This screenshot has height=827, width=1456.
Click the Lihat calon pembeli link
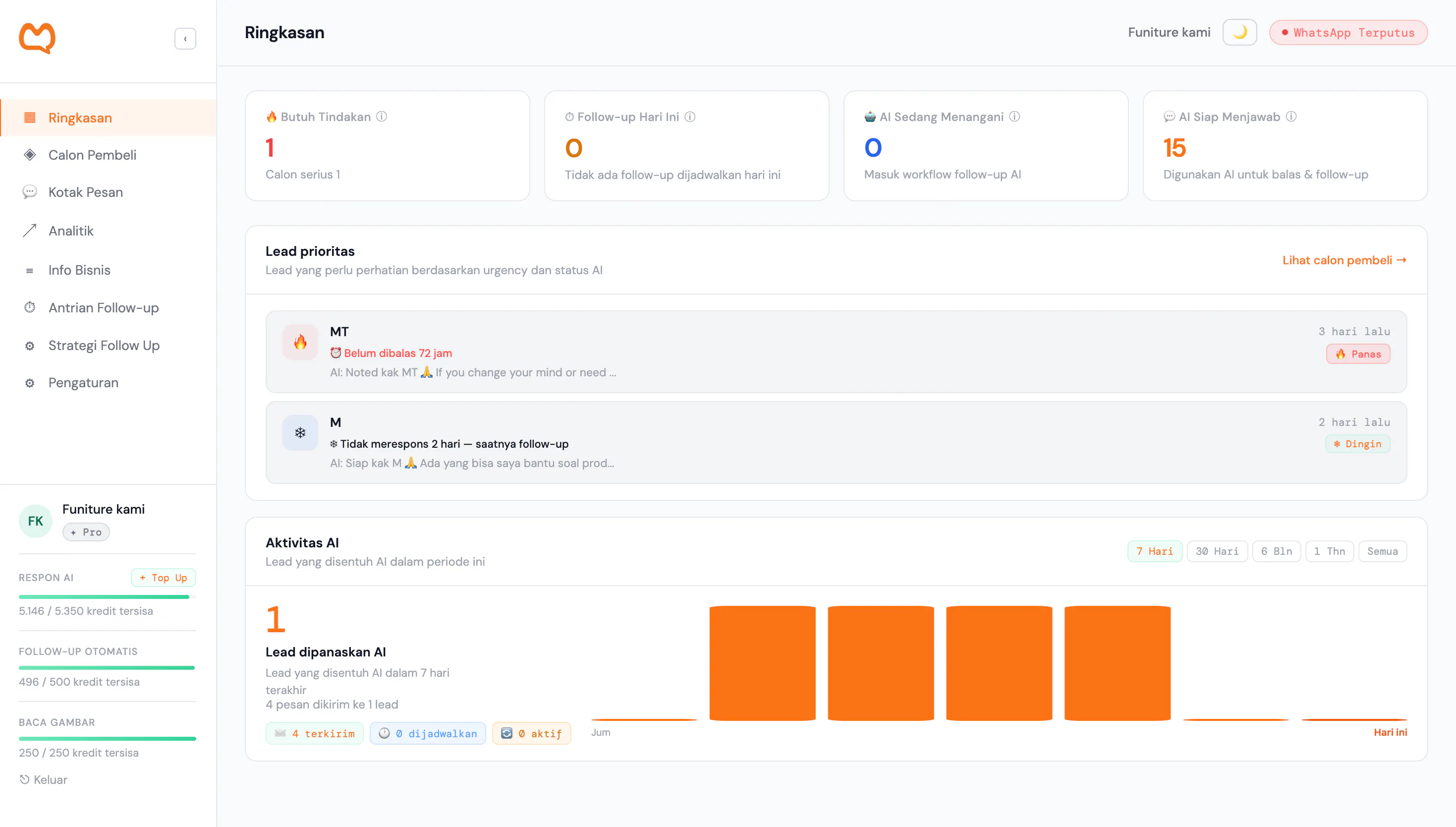(1344, 260)
